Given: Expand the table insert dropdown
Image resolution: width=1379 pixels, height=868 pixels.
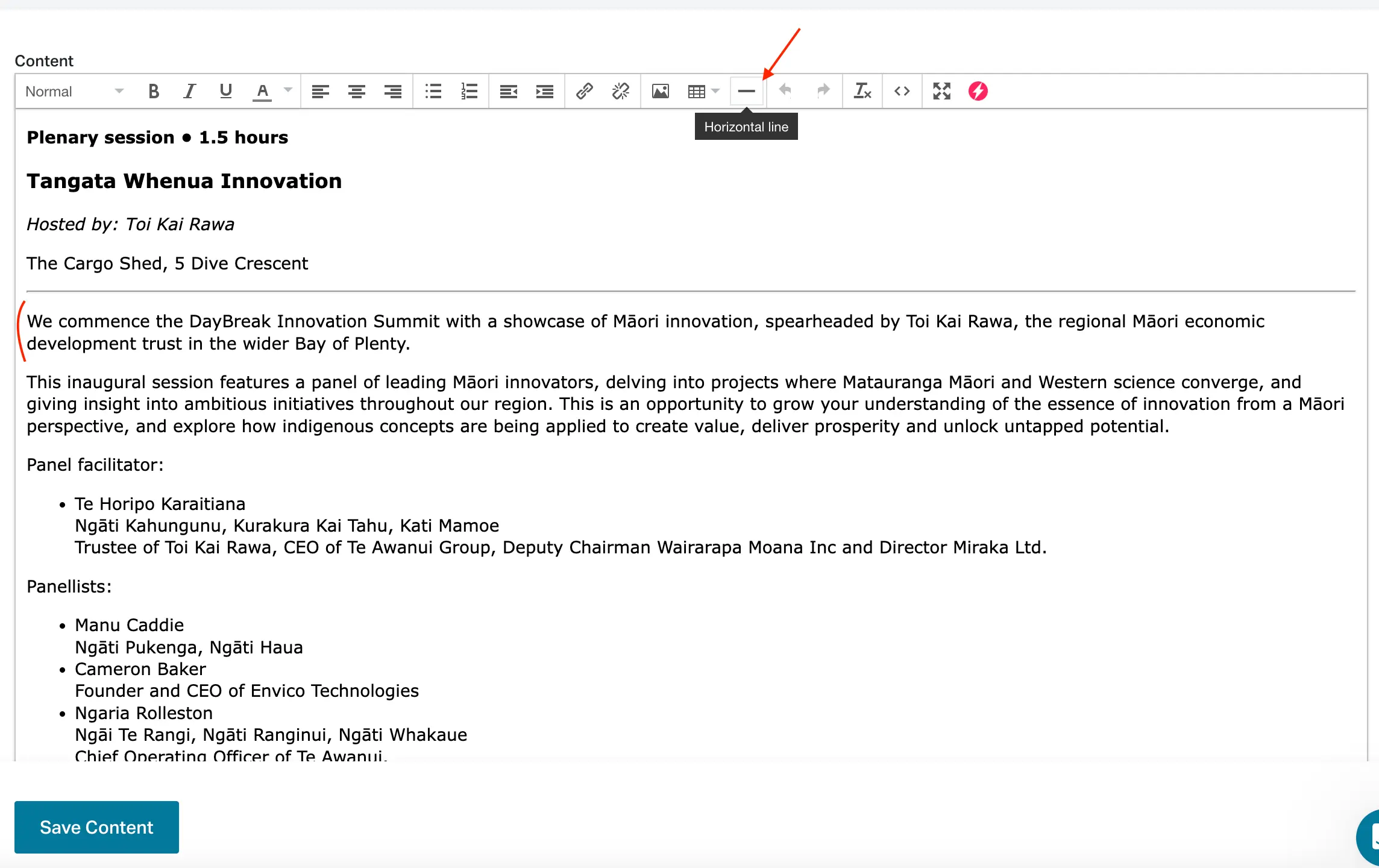Looking at the screenshot, I should [x=715, y=91].
